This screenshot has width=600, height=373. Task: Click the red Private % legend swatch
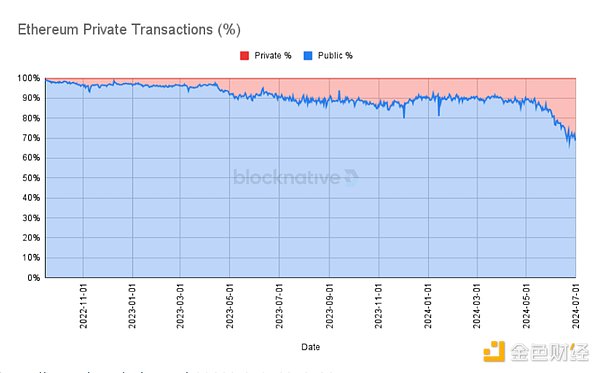(244, 56)
